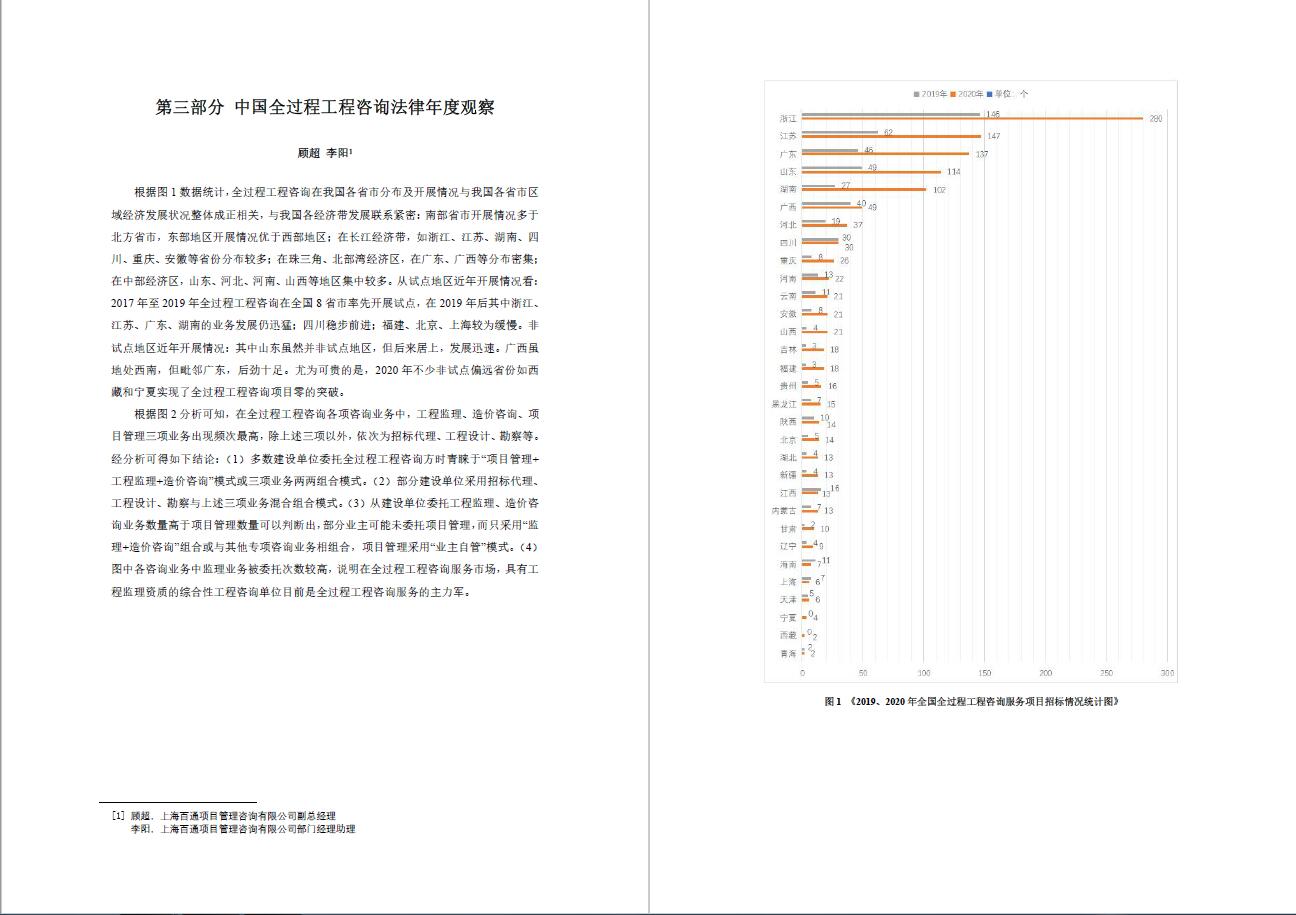Click the 内蒙古 category label
Image resolution: width=1296 pixels, height=915 pixels.
click(x=784, y=511)
